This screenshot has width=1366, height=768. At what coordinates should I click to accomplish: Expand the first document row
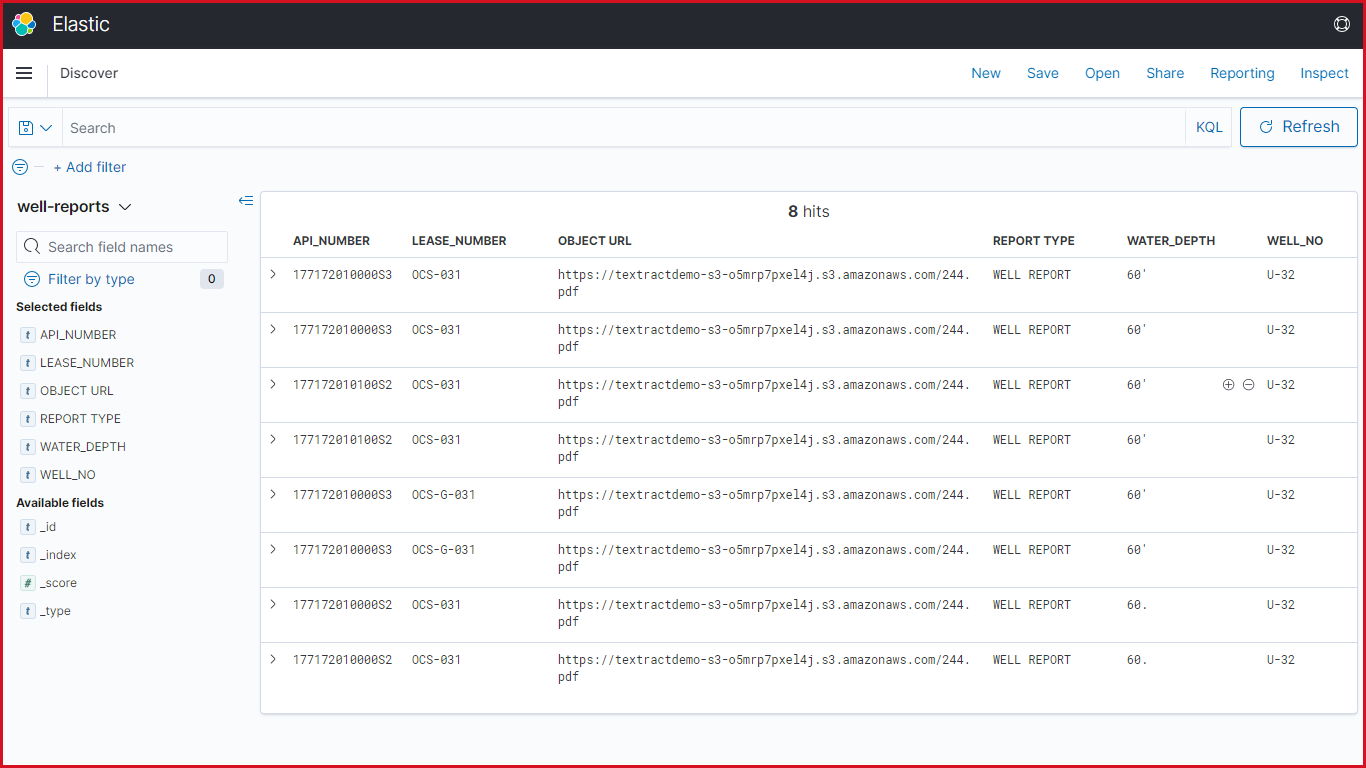273,273
